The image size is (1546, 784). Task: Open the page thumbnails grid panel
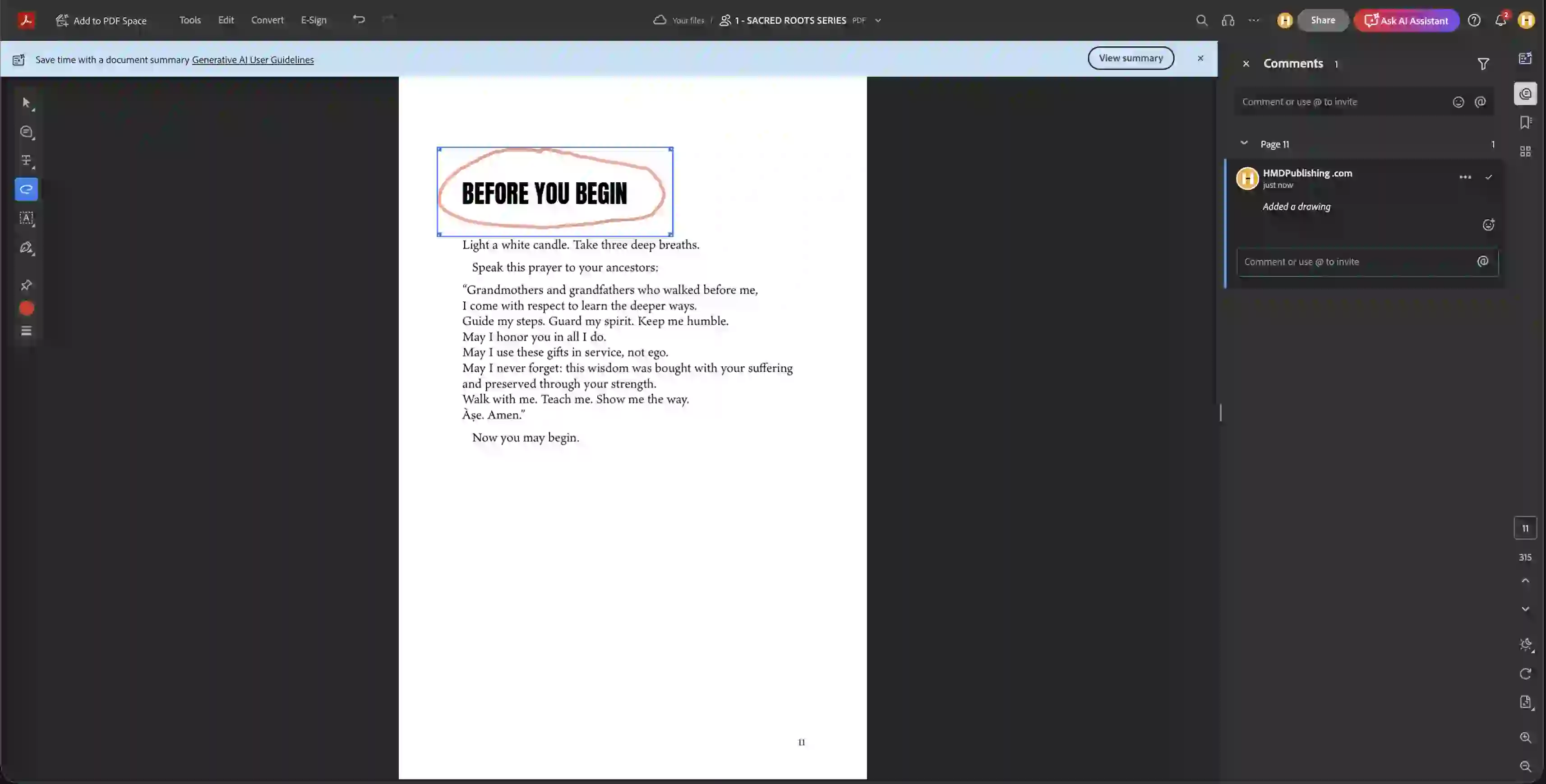coord(1526,151)
